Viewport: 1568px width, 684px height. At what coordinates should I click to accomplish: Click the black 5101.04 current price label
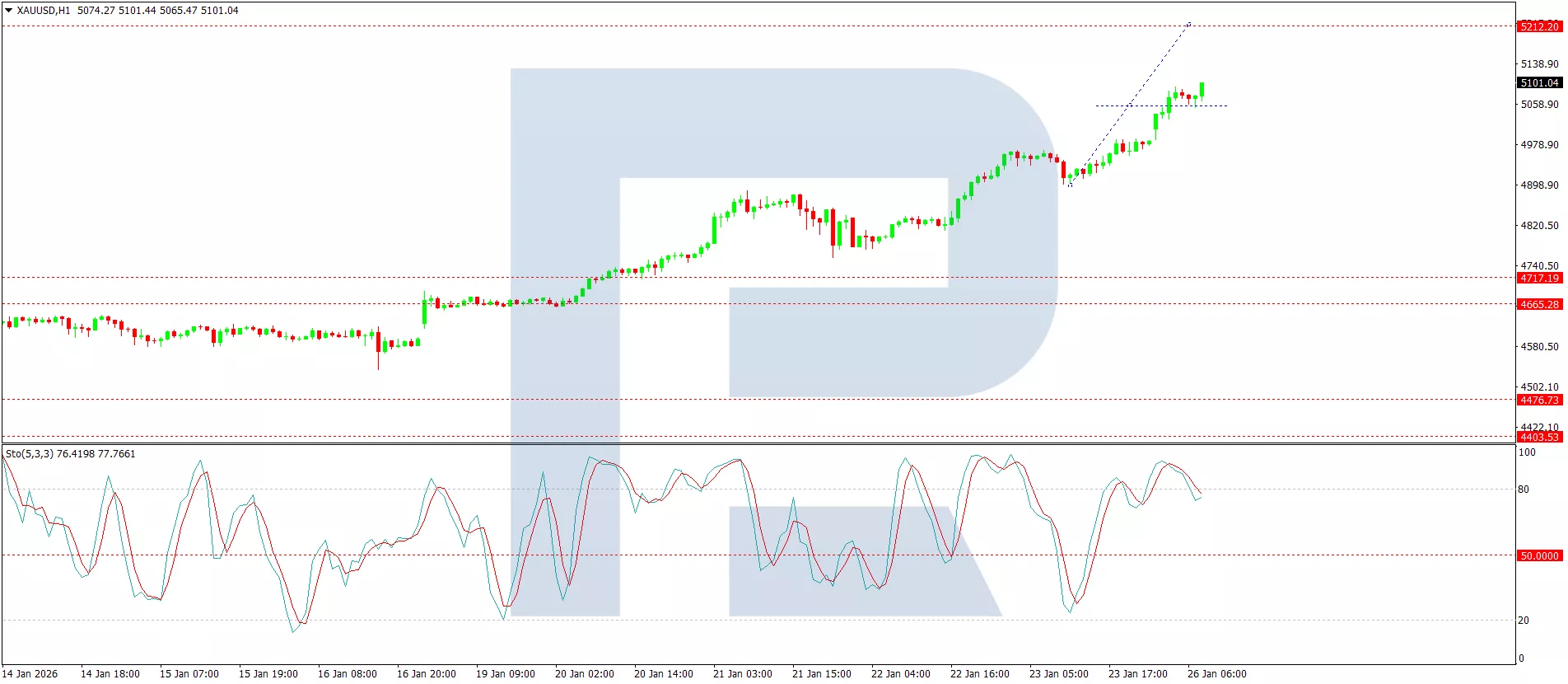pyautogui.click(x=1538, y=82)
